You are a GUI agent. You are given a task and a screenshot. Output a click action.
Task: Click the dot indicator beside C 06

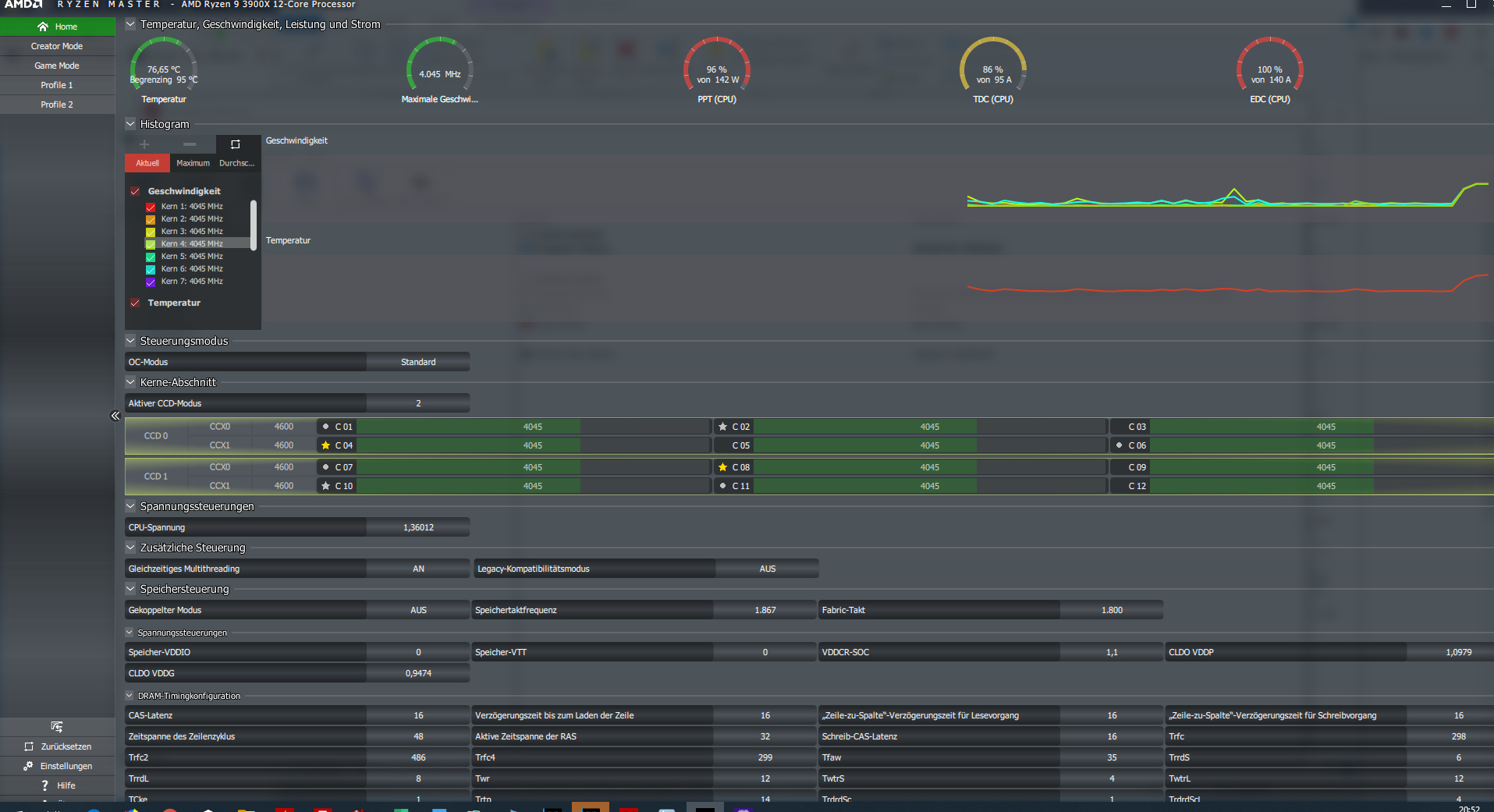[1119, 445]
